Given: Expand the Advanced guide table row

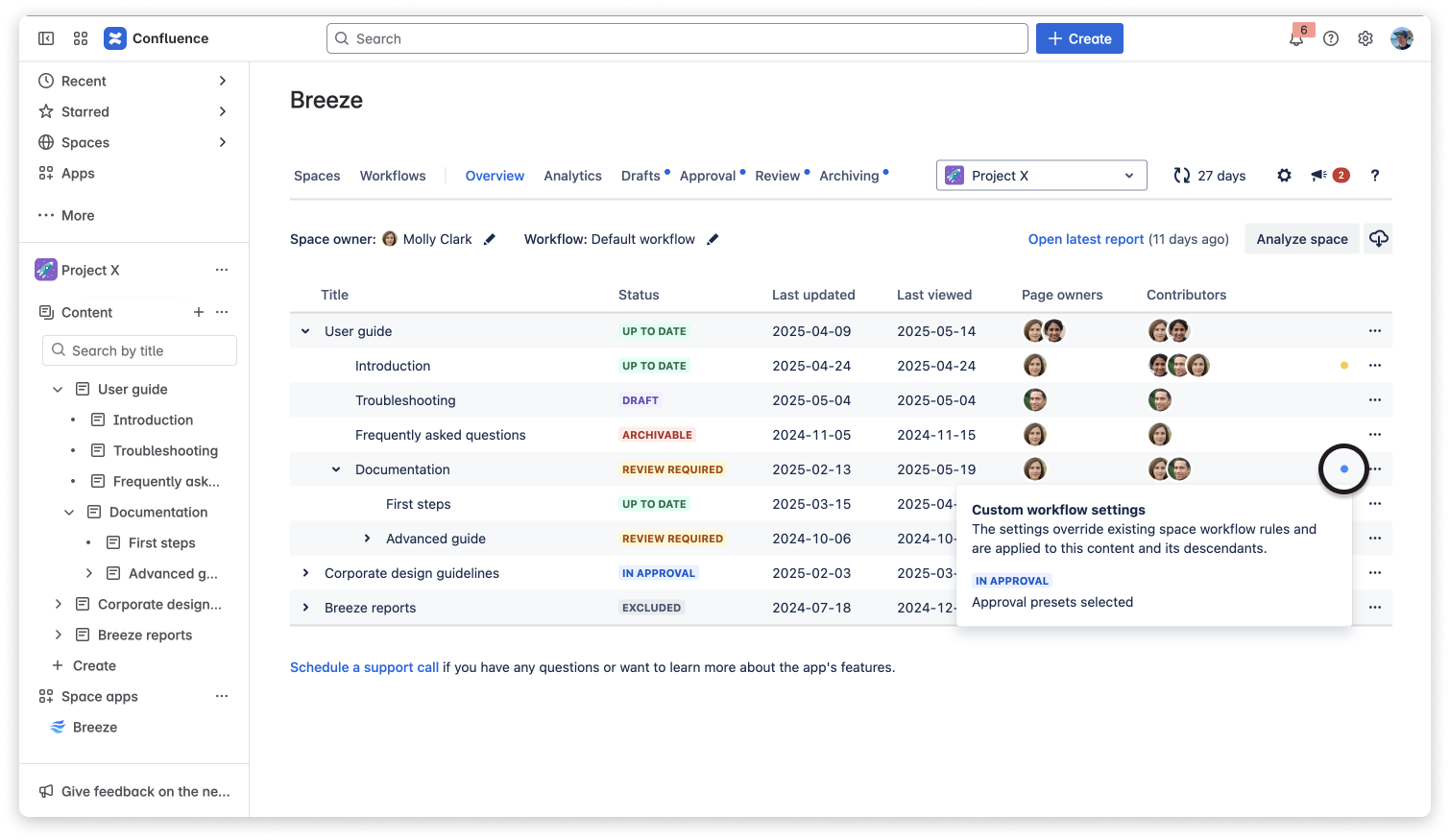Looking at the screenshot, I should tap(367, 539).
